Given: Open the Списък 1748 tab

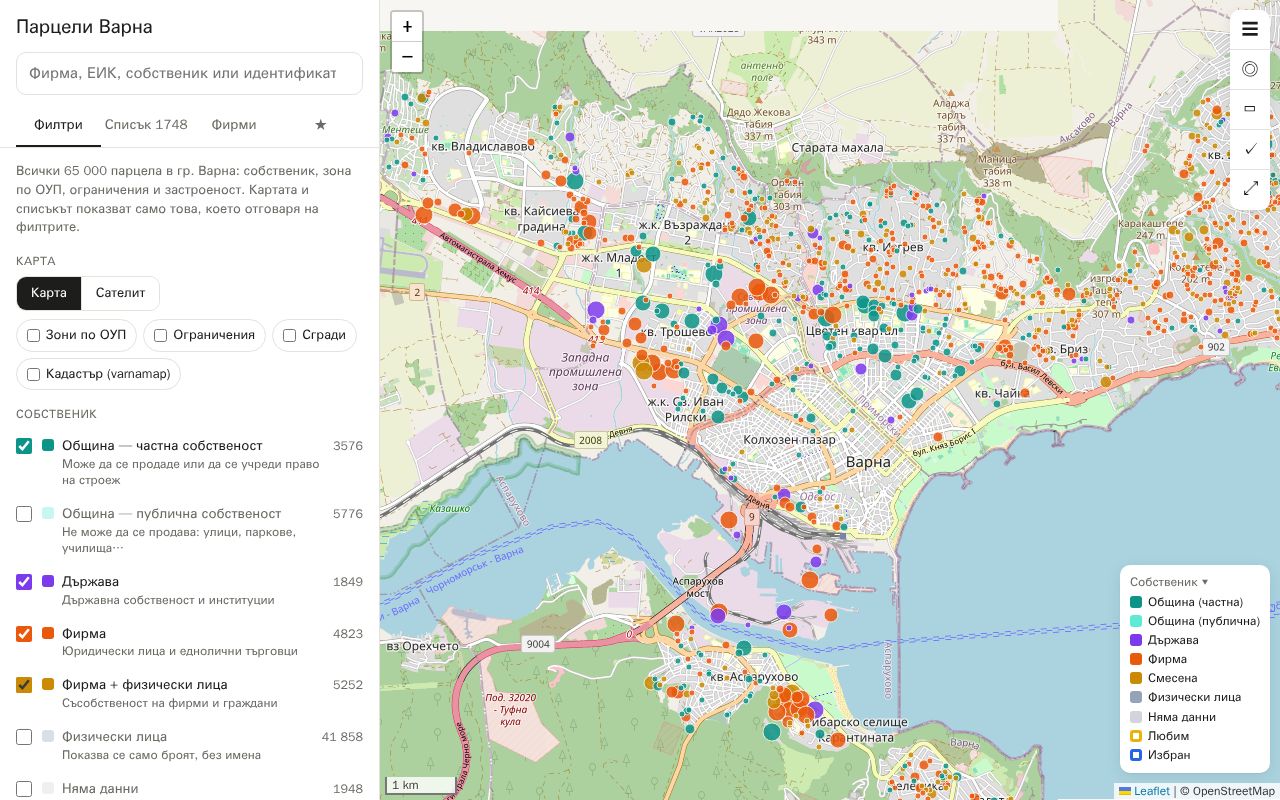Looking at the screenshot, I should tap(146, 125).
